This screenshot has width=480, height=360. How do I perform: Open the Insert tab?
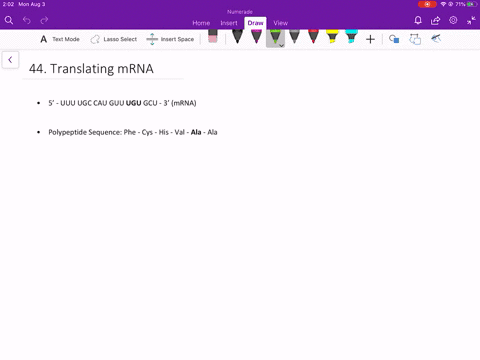[229, 23]
